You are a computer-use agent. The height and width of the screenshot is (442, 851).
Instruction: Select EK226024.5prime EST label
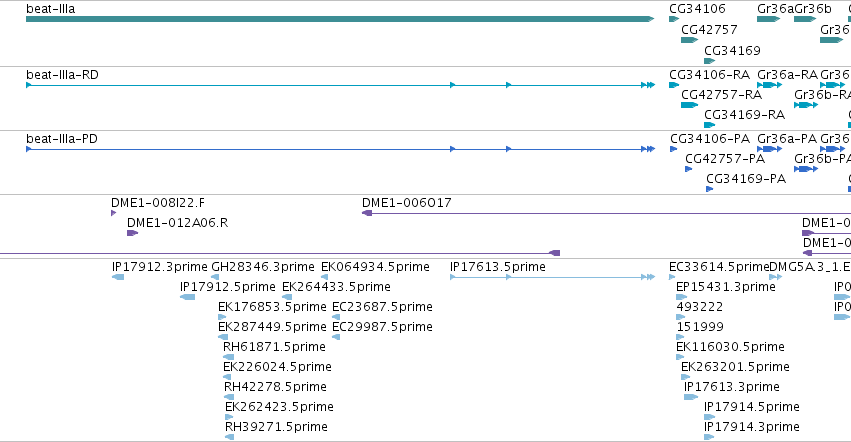coord(277,367)
